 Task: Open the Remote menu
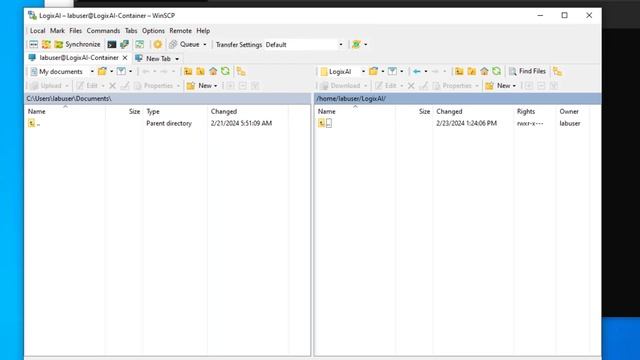point(180,31)
